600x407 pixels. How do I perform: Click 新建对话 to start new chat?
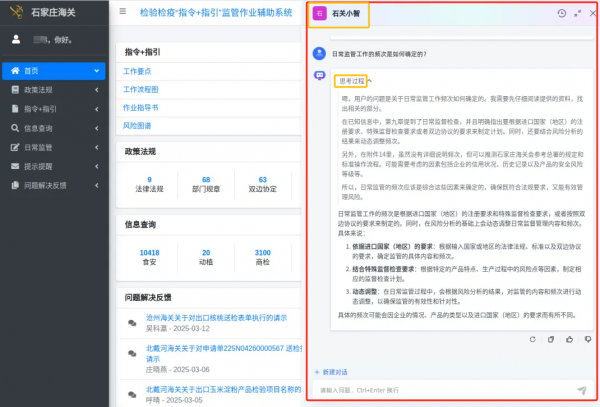tap(335, 371)
